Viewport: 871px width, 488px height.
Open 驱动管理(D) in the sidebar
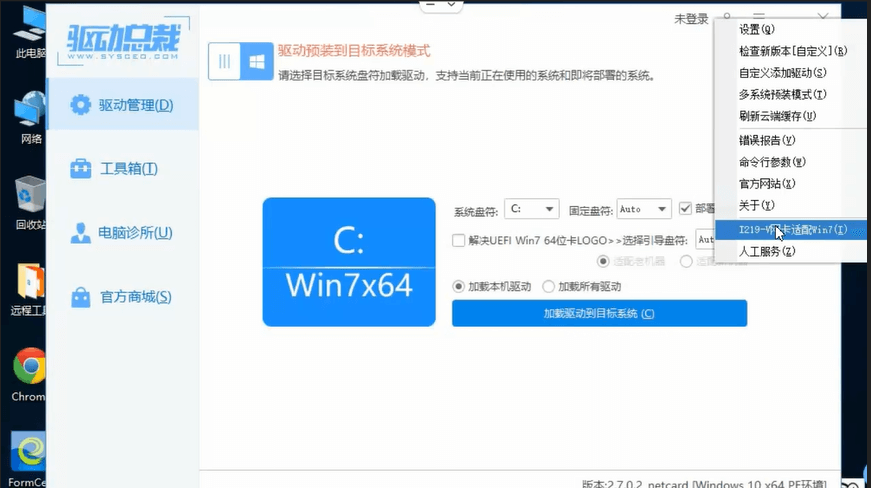pyautogui.click(x=124, y=105)
